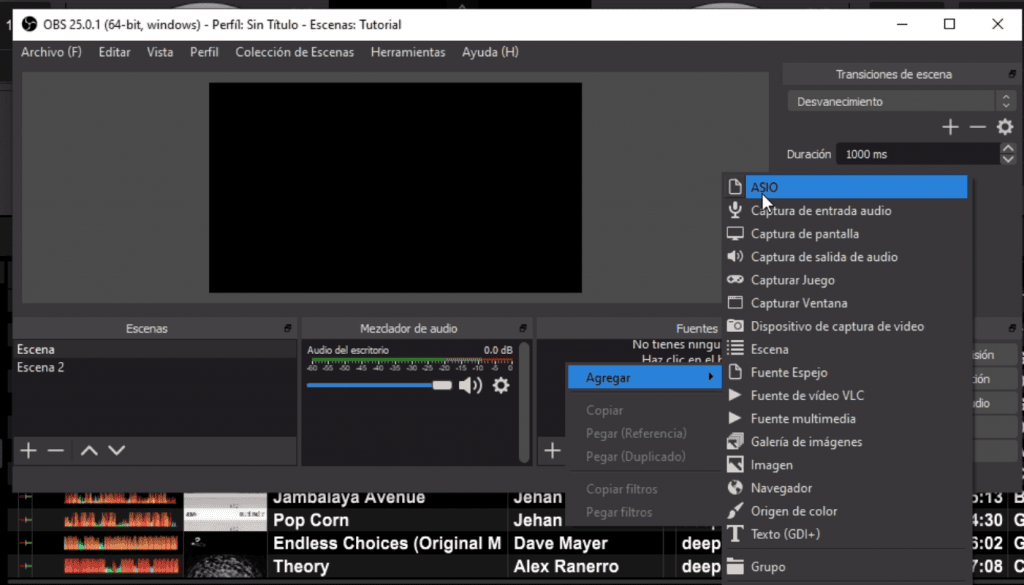The width and height of the screenshot is (1024, 585).
Task: Add a new scene
Action: click(28, 450)
